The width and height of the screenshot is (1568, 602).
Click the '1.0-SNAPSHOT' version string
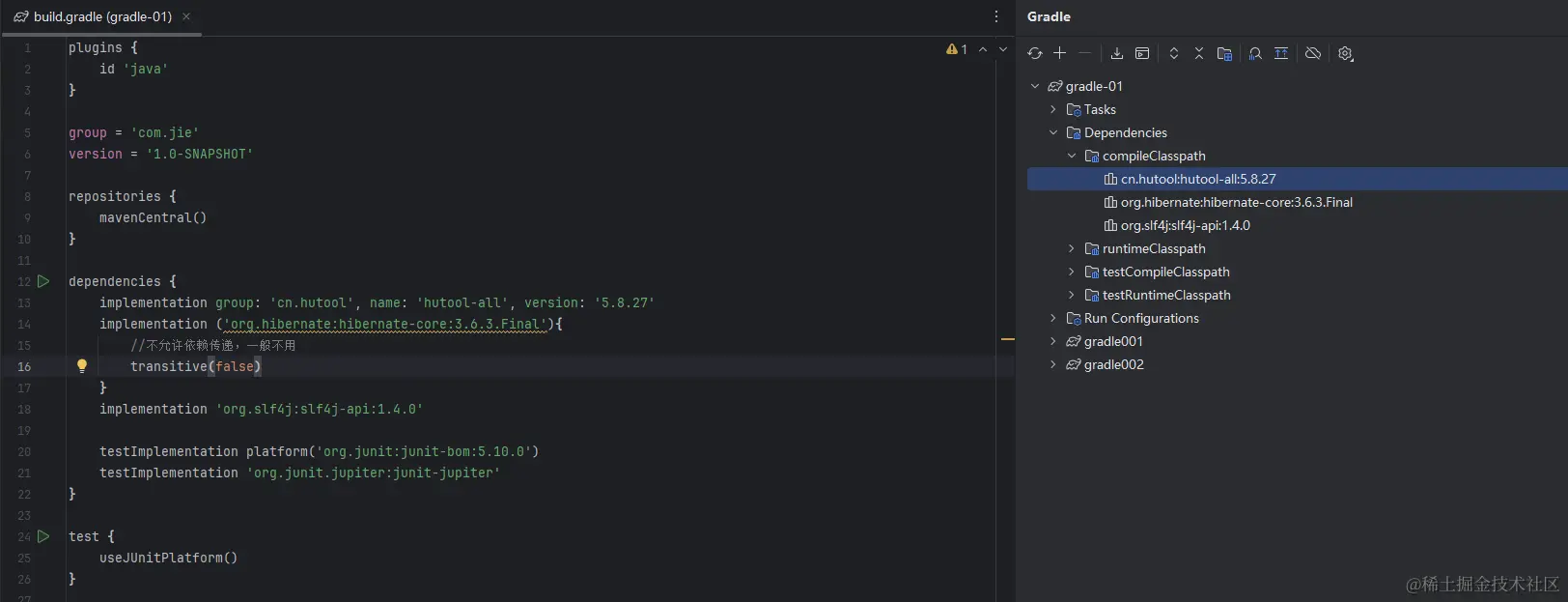pos(200,154)
